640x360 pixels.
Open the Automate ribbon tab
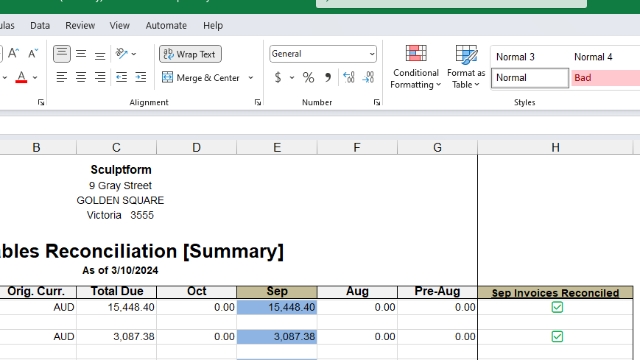166,26
